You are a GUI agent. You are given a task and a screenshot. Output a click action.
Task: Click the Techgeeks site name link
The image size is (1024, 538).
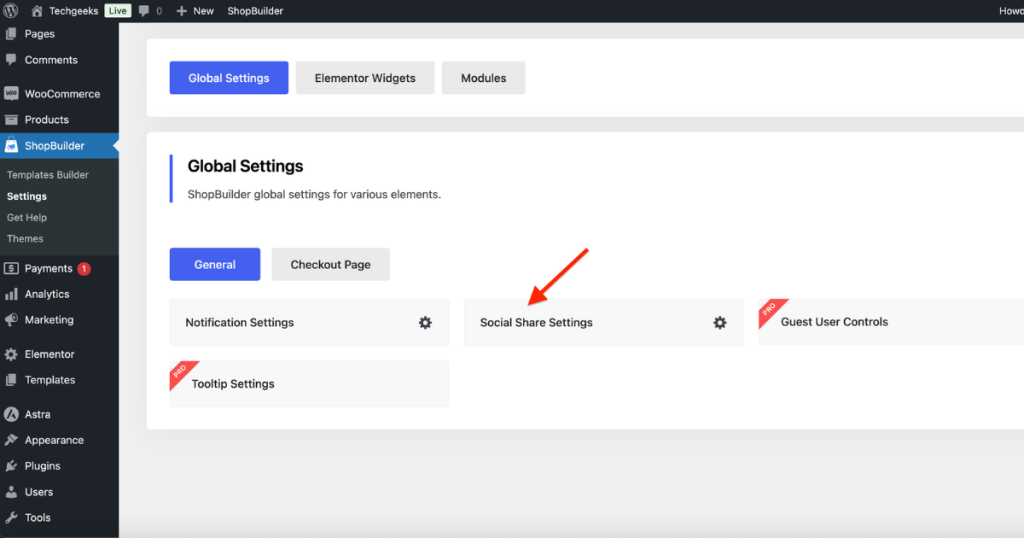tap(74, 10)
